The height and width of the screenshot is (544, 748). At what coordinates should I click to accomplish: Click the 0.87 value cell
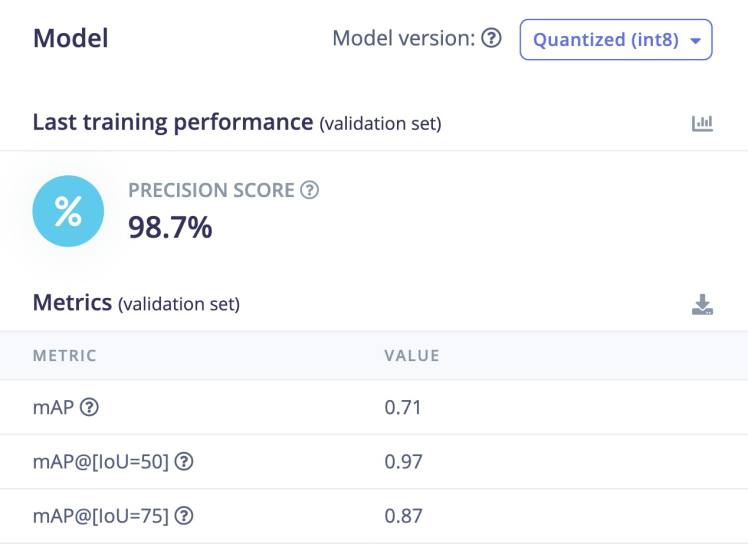click(403, 516)
